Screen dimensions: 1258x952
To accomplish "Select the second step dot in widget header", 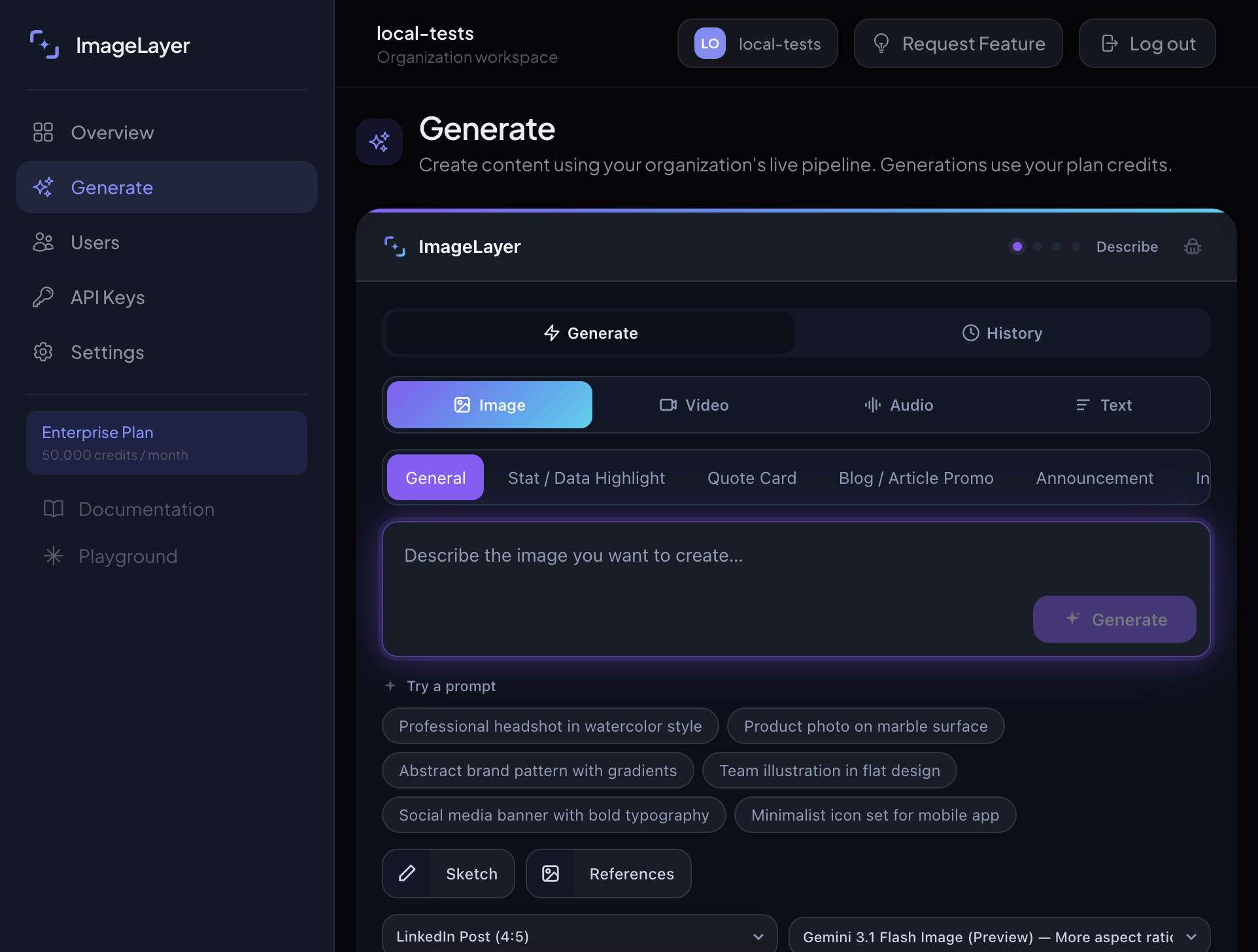I will (1037, 246).
